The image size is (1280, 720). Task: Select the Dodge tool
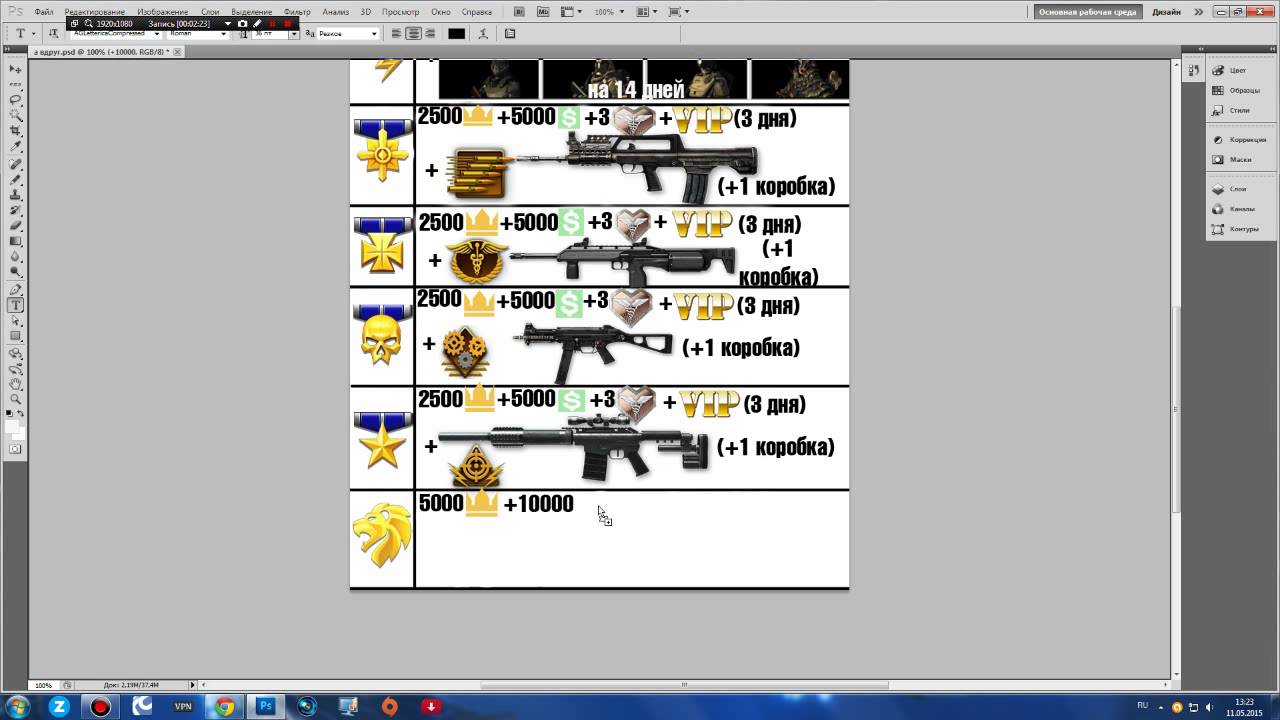click(15, 272)
